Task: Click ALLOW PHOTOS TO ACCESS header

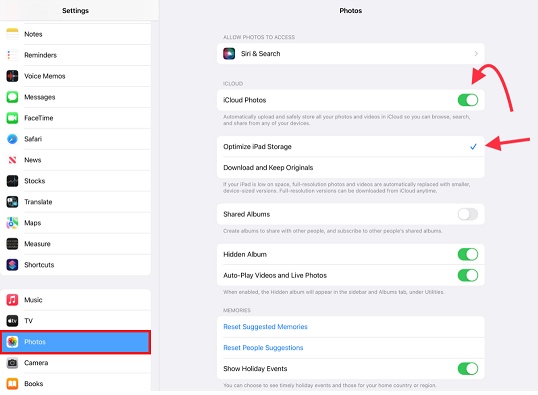Action: coord(259,37)
